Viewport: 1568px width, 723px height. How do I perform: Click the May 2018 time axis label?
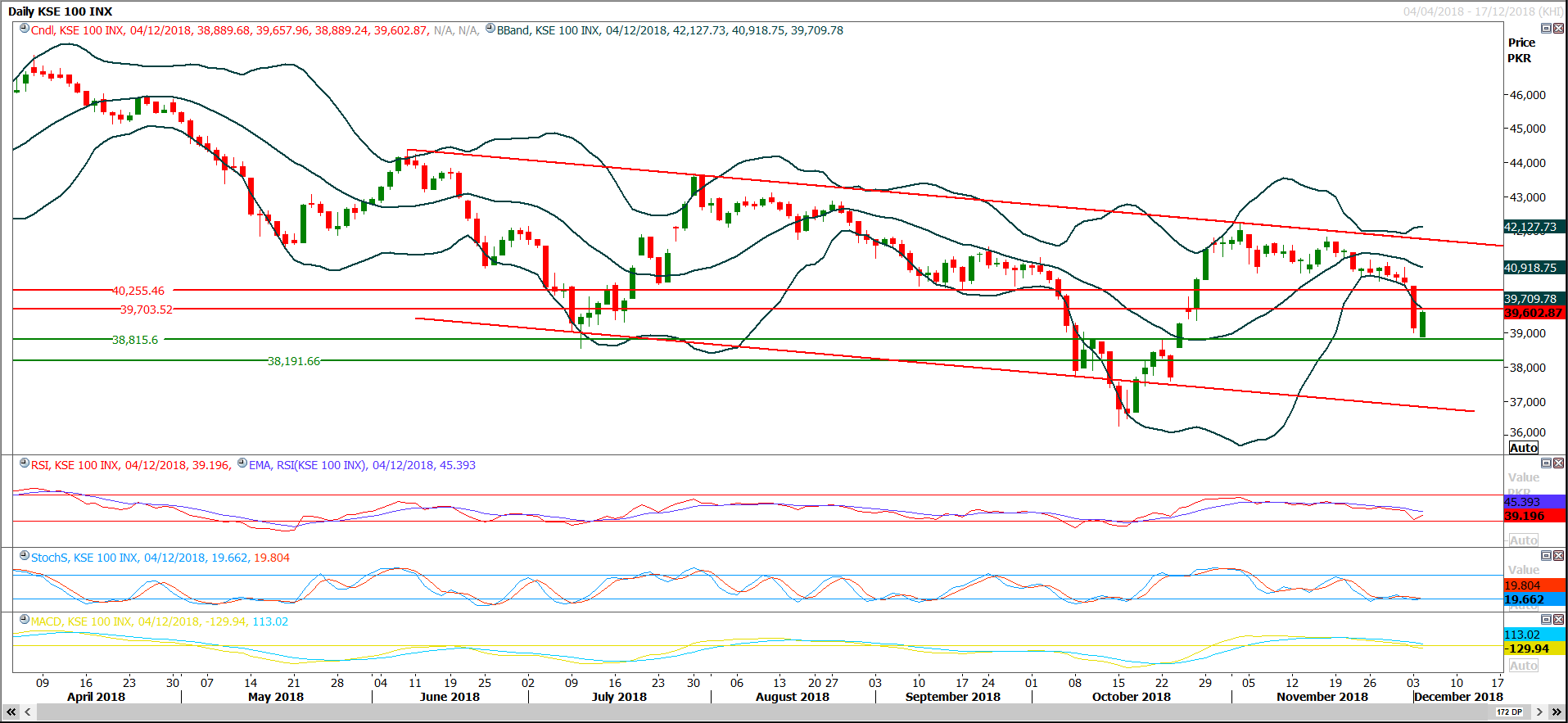(x=276, y=697)
